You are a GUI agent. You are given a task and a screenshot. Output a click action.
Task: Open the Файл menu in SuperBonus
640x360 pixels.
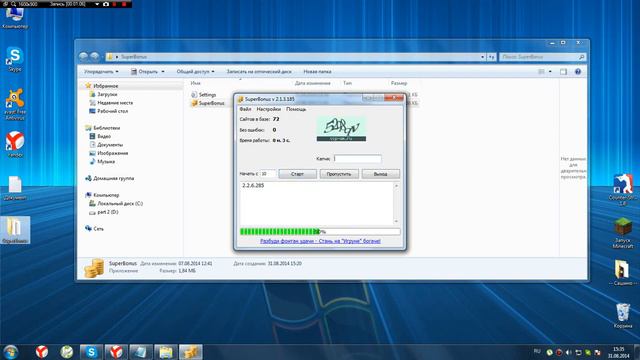click(245, 109)
